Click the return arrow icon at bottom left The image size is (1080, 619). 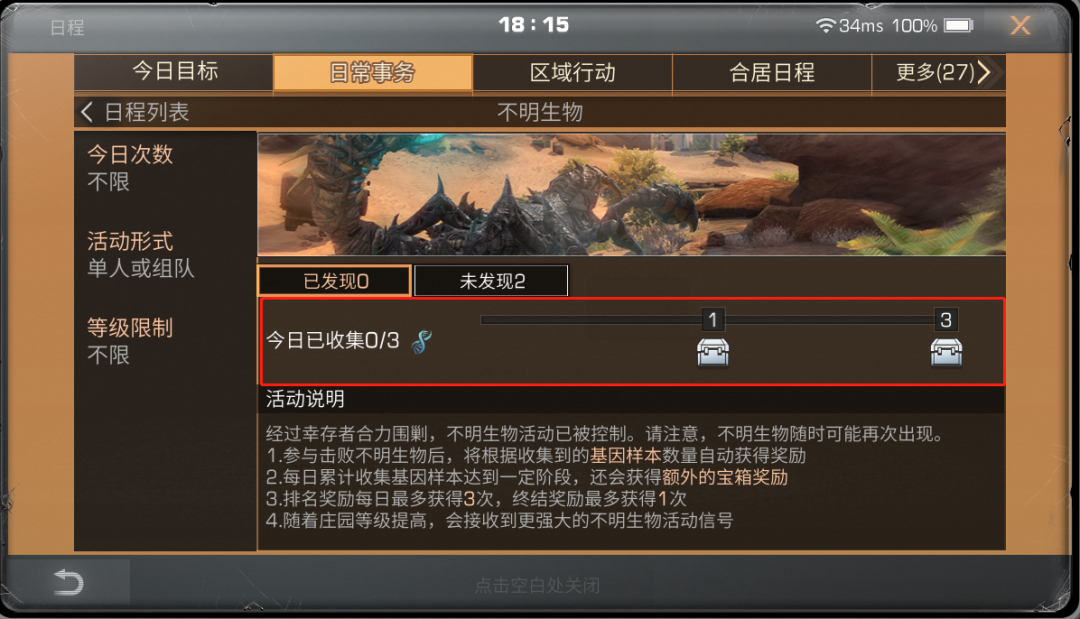pyautogui.click(x=68, y=583)
